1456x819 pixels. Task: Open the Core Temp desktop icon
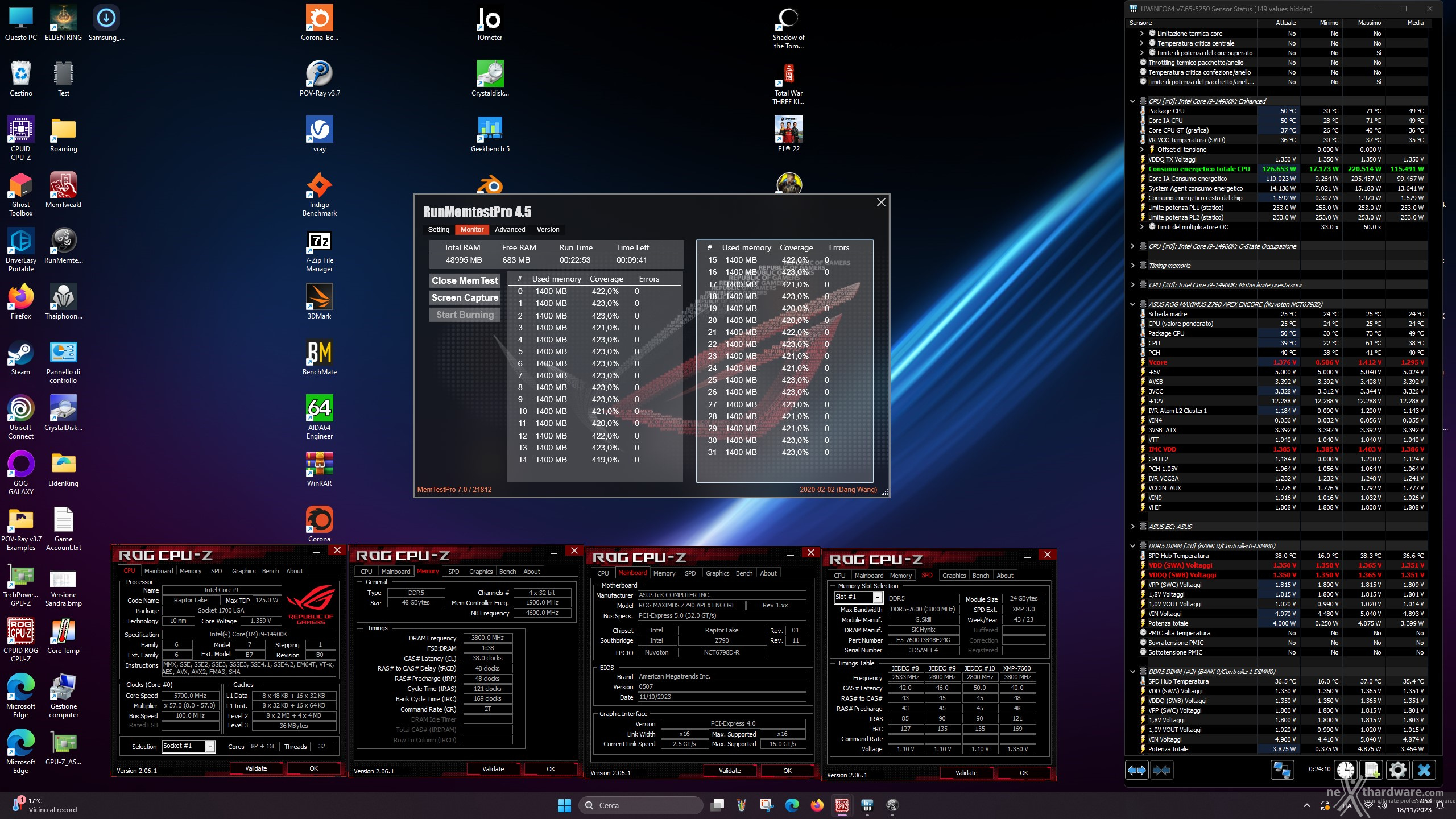click(63, 636)
